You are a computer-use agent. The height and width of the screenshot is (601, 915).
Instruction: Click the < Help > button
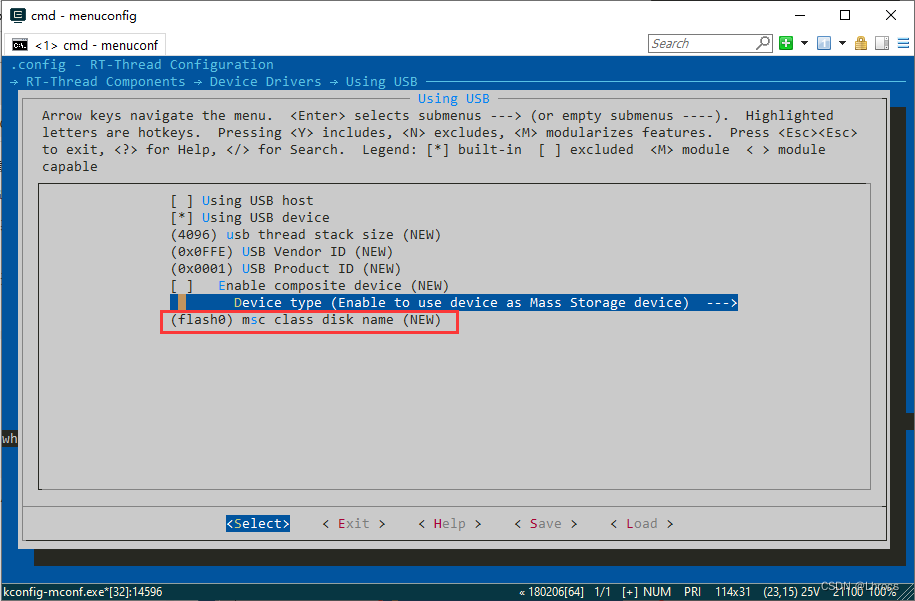click(x=449, y=523)
